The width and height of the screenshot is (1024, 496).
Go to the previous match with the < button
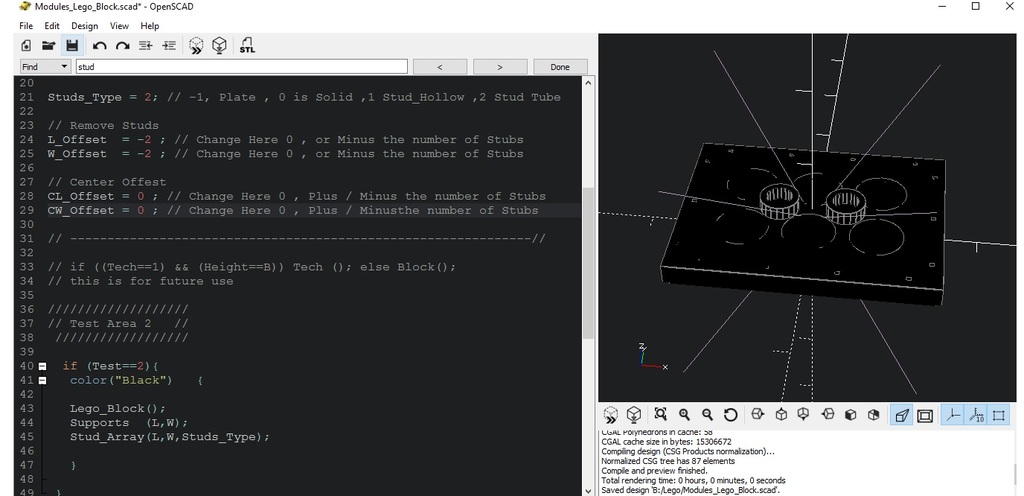click(440, 67)
